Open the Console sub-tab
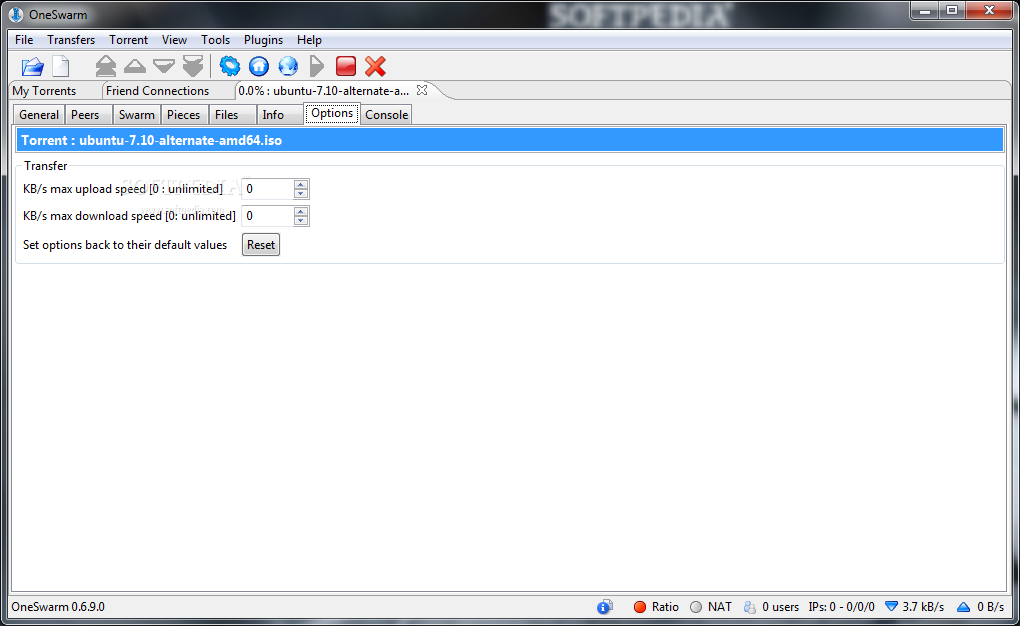The image size is (1020, 626). click(386, 115)
